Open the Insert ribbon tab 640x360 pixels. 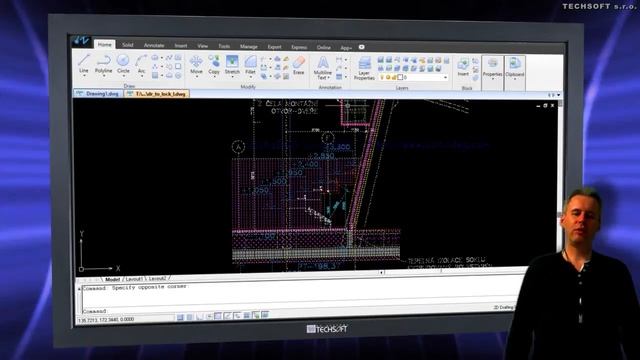pyautogui.click(x=181, y=46)
